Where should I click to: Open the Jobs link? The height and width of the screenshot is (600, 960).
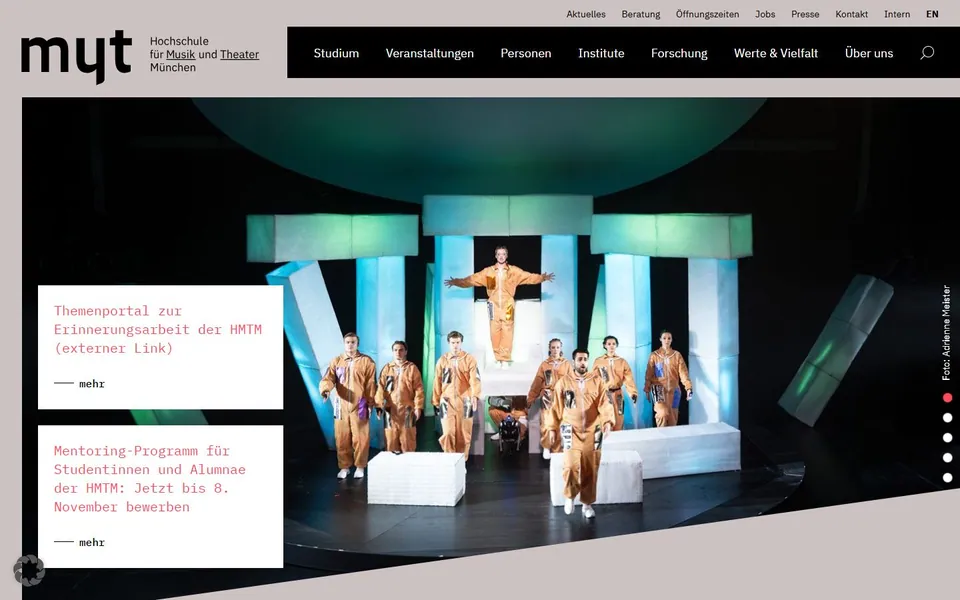[x=765, y=14]
